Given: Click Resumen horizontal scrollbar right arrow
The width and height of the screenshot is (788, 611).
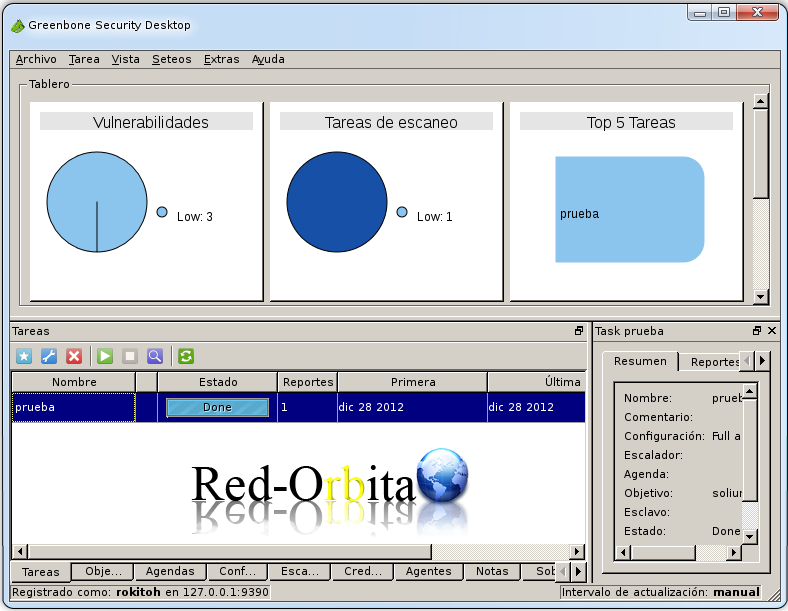Looking at the screenshot, I should (734, 553).
